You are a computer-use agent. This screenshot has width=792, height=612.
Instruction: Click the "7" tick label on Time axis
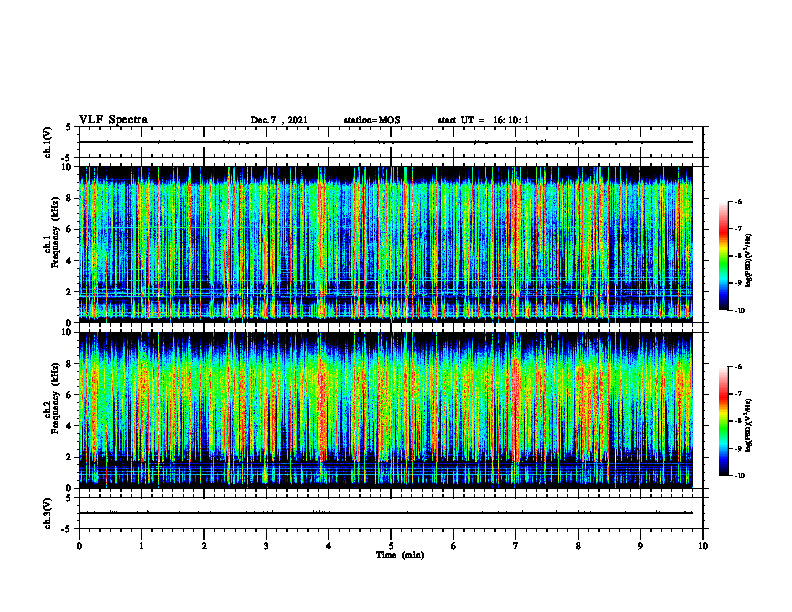click(x=516, y=546)
